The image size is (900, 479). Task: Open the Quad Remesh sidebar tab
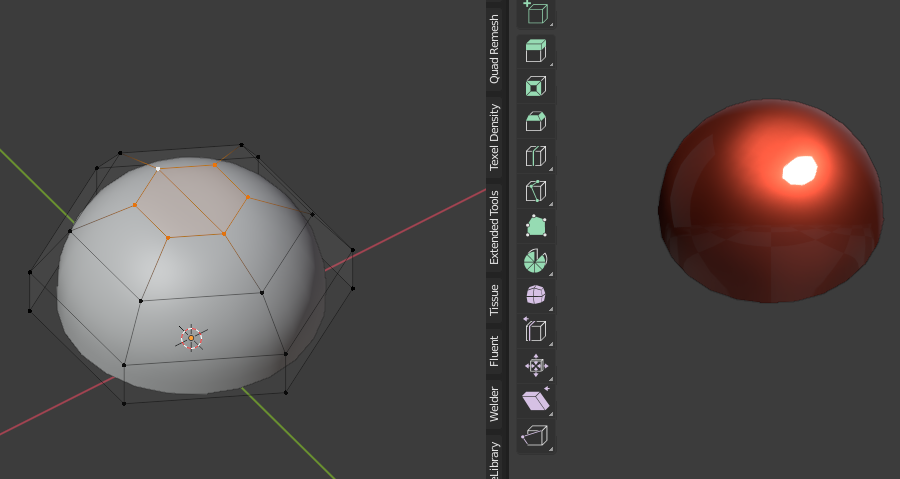494,49
